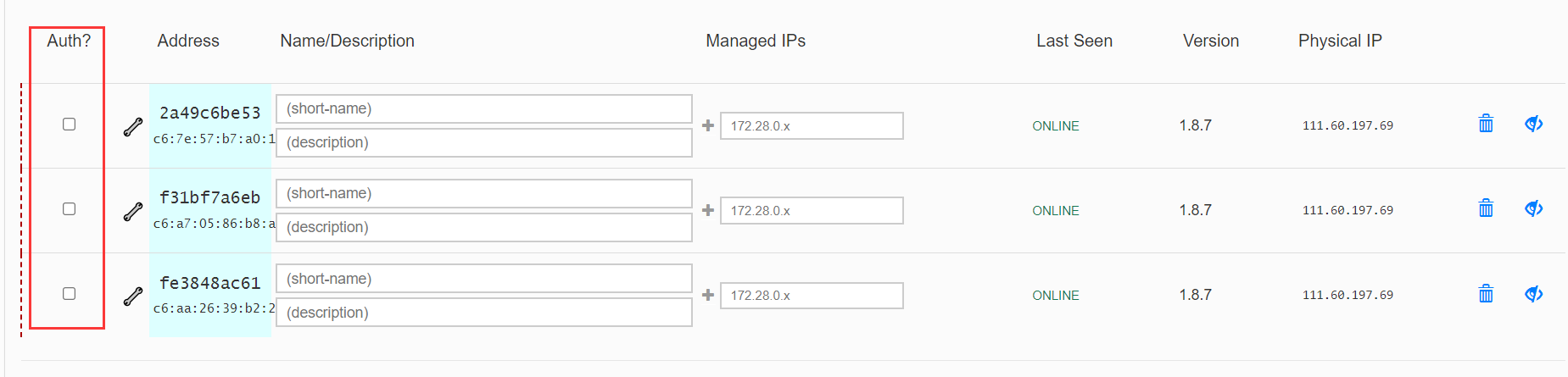The height and width of the screenshot is (377, 1568).
Task: Authorize member fe3848ac61 checkbox
Action: (70, 294)
